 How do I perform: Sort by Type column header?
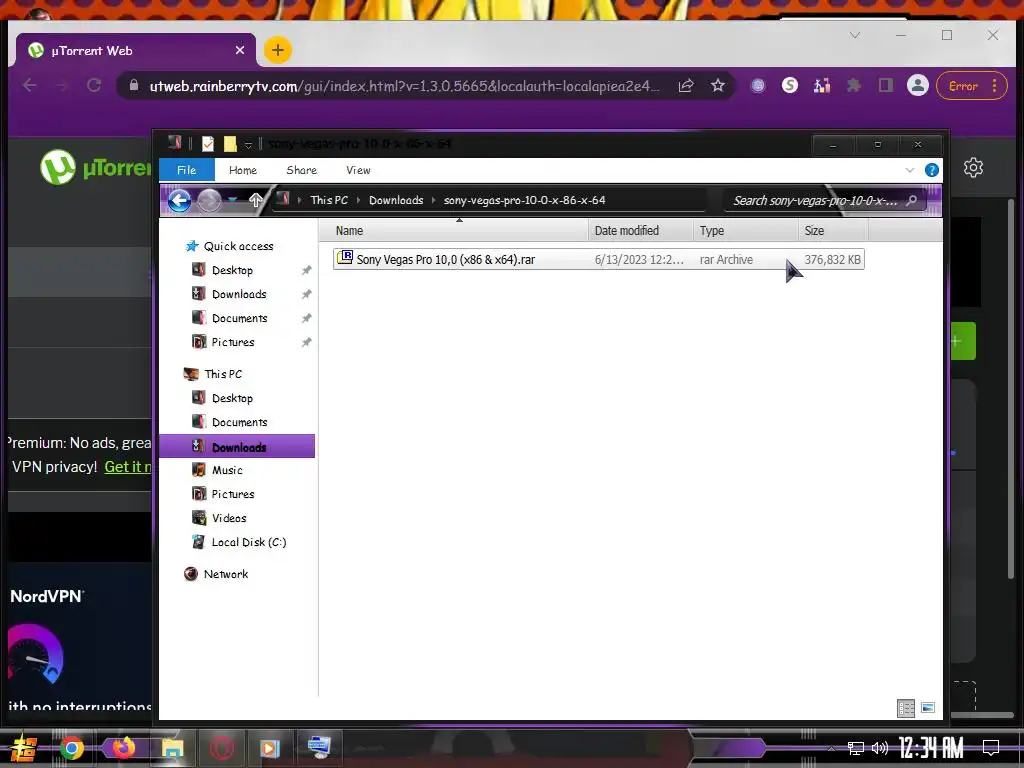point(746,231)
